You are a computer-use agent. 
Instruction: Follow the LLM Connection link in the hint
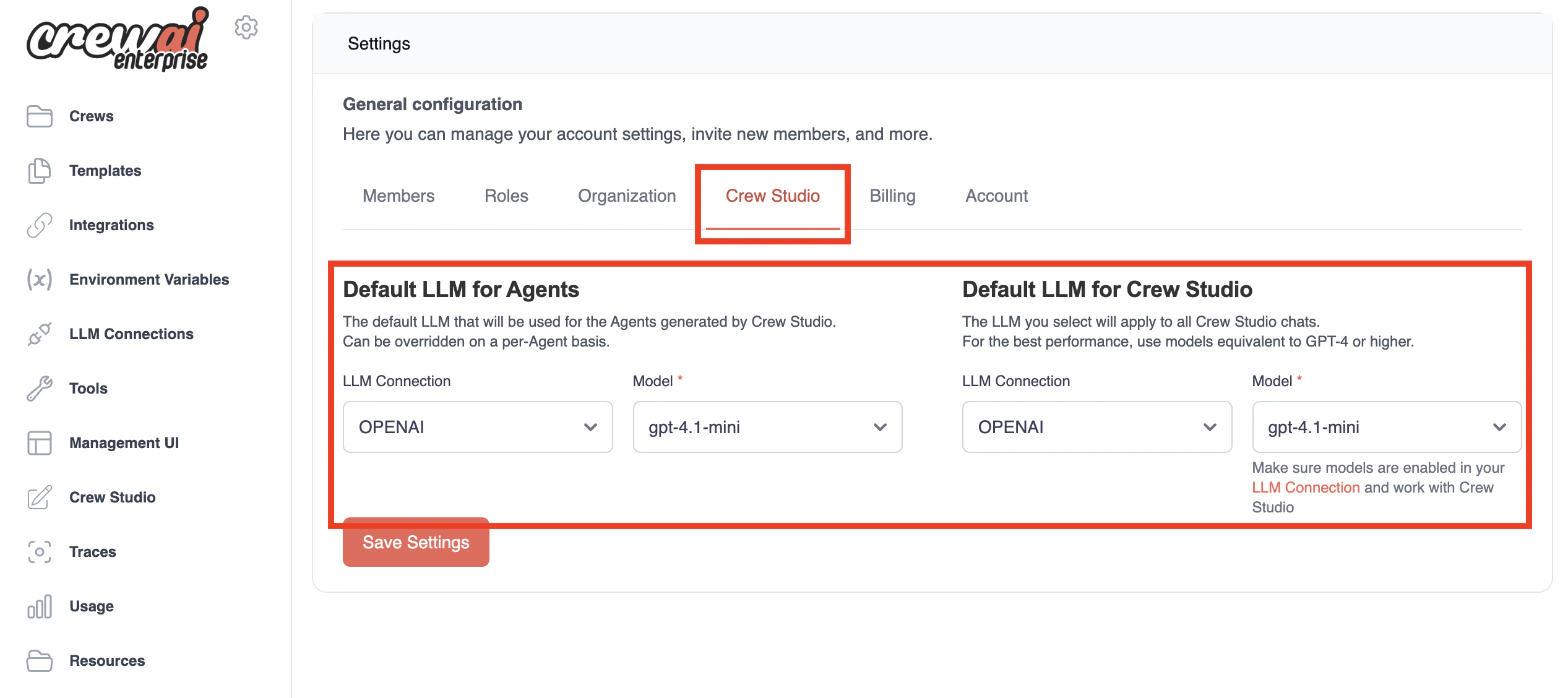coord(1306,487)
